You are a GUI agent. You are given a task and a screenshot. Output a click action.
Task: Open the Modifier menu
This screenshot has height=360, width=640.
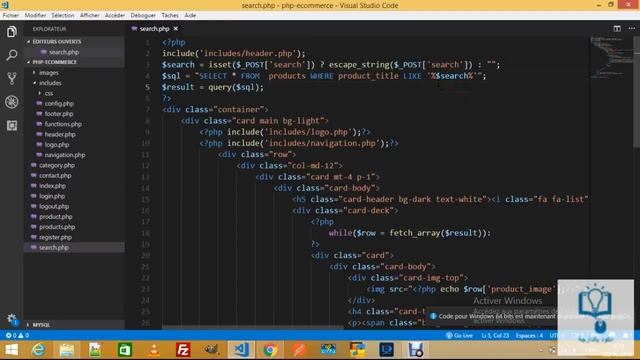[x=35, y=15]
